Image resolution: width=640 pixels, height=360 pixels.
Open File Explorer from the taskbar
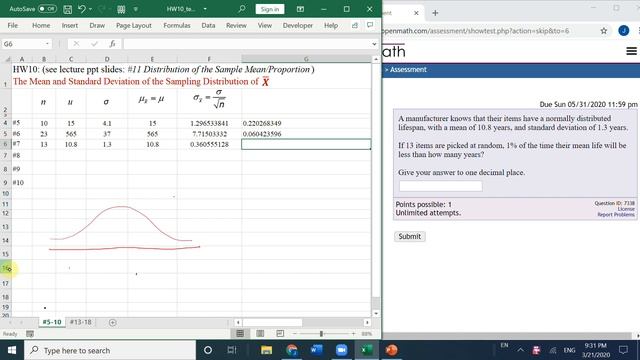click(267, 350)
